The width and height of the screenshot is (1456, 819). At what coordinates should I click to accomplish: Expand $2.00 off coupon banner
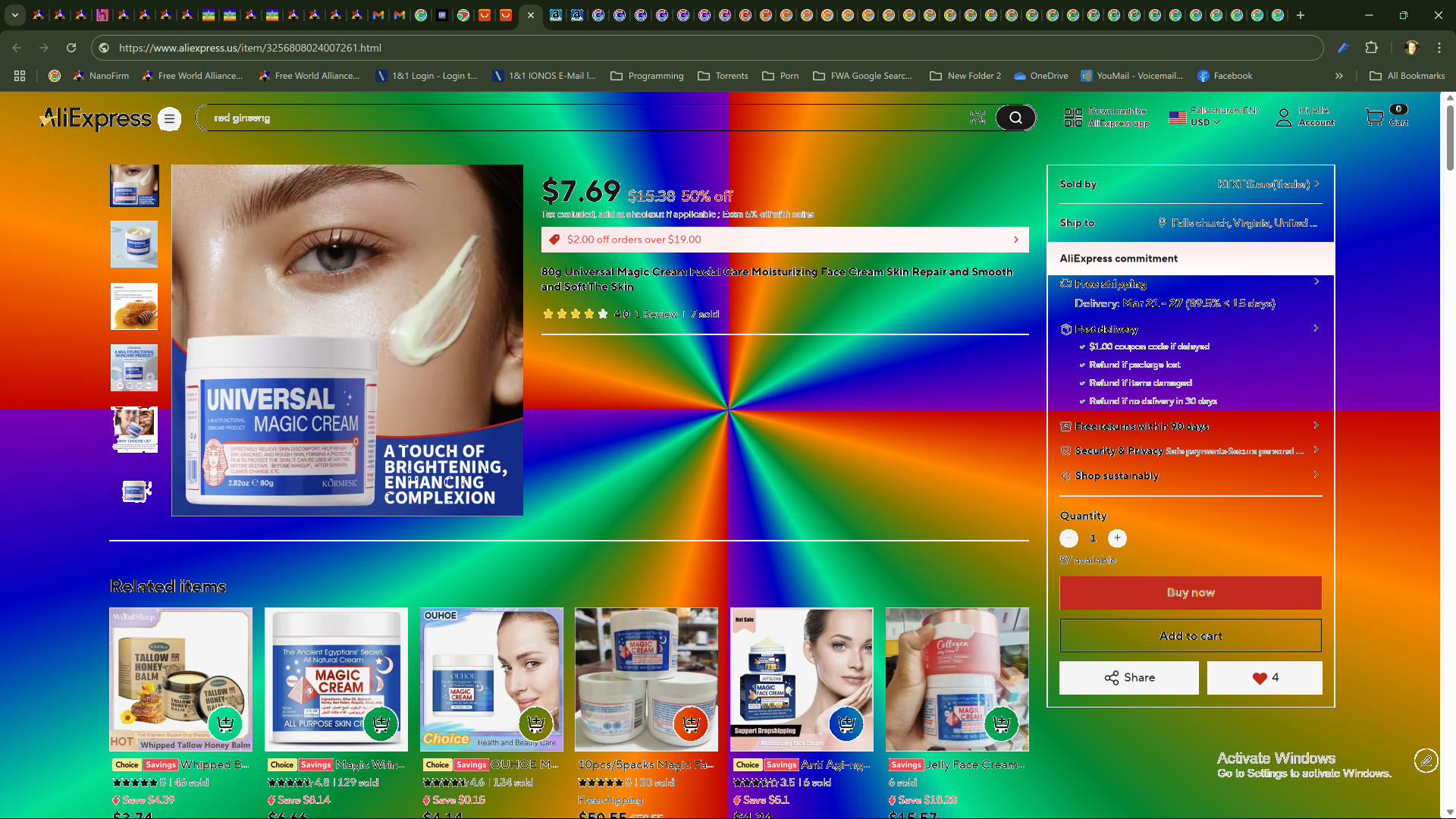1016,240
